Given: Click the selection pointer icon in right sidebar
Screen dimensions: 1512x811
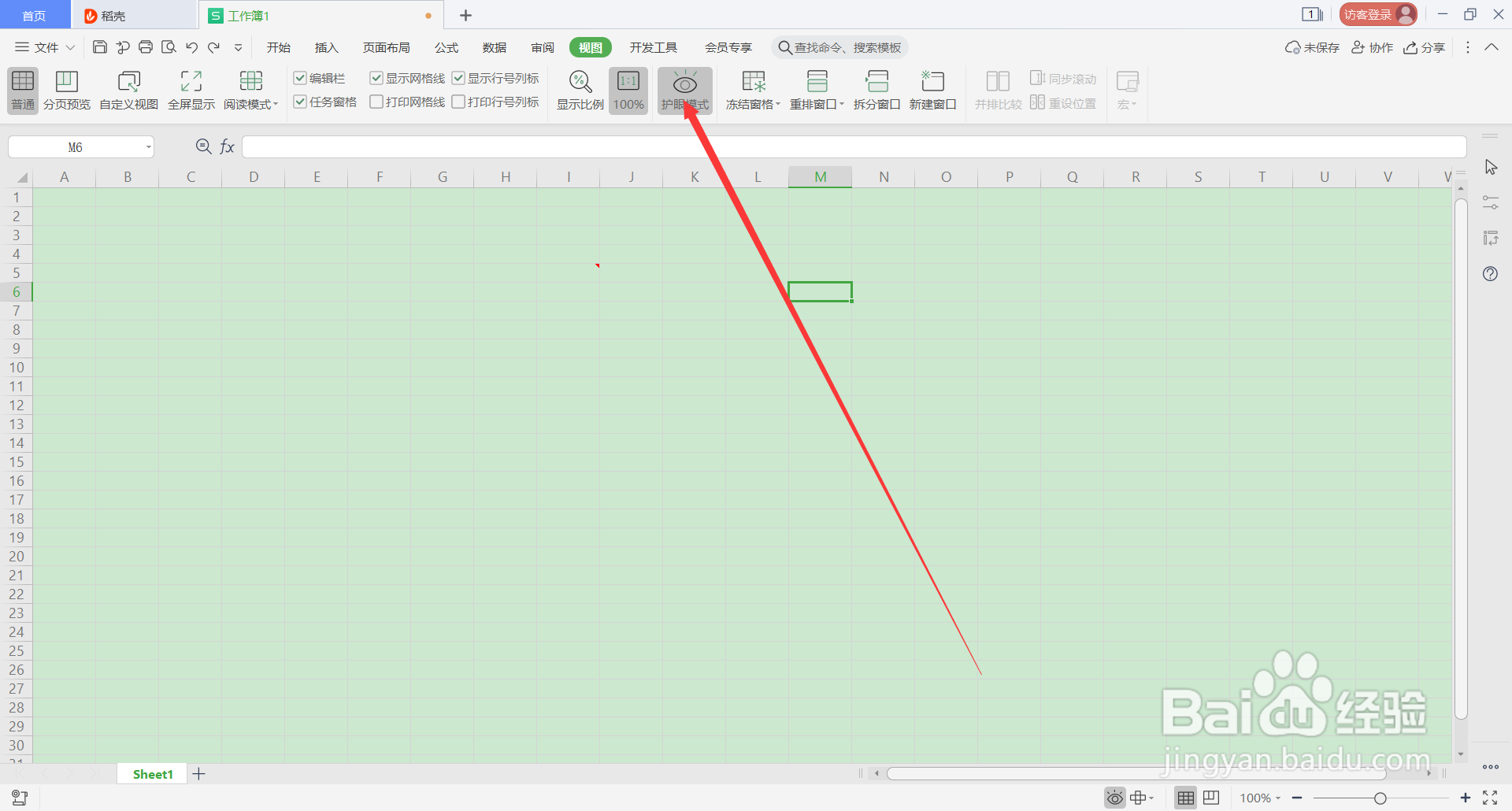Looking at the screenshot, I should click(1491, 168).
